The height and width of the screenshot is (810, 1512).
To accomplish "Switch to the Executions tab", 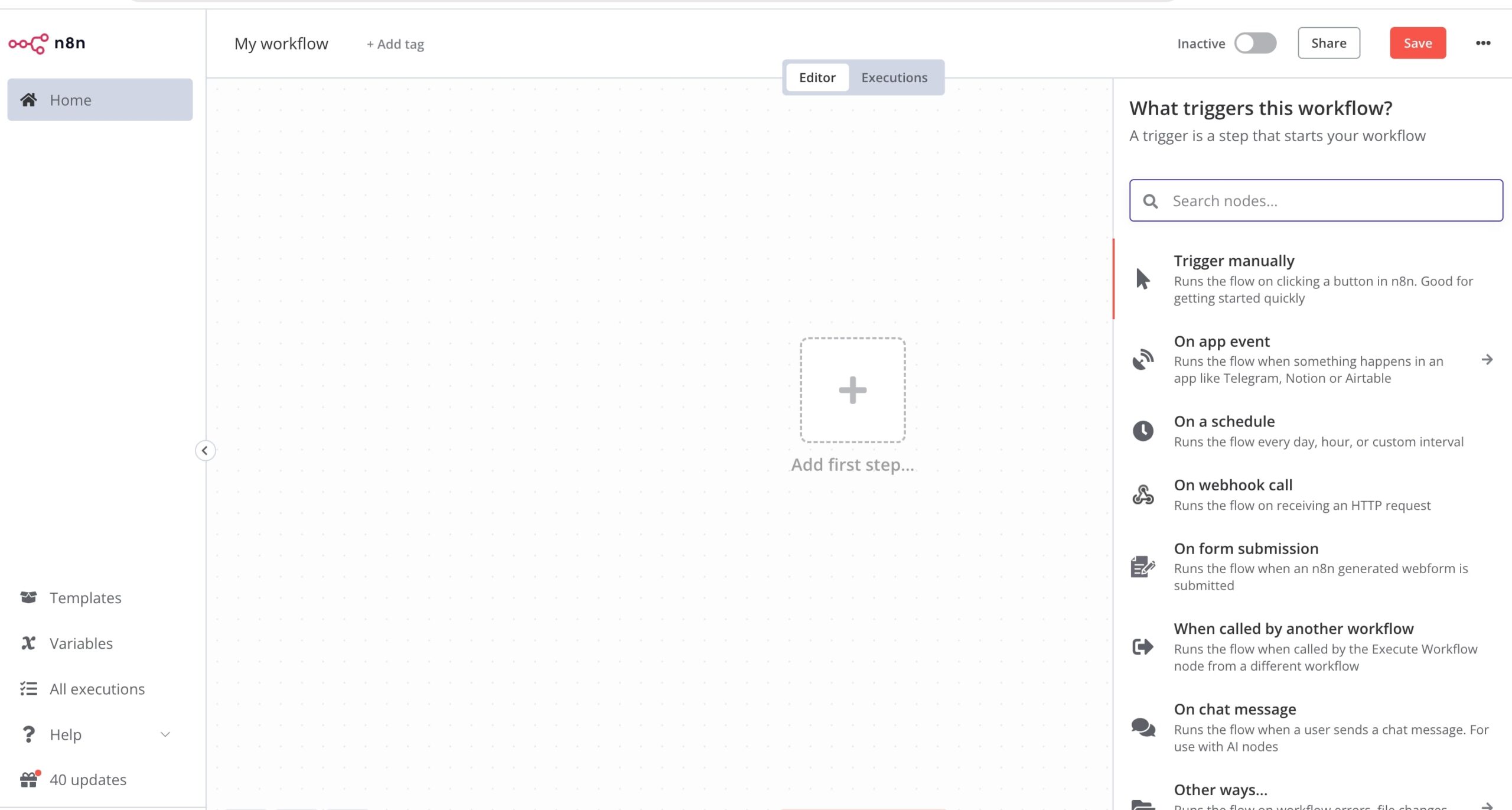I will click(x=894, y=77).
